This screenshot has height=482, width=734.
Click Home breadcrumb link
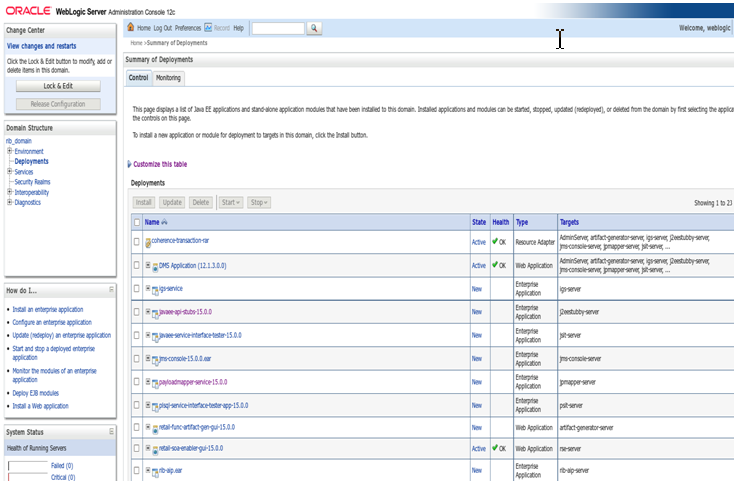[x=136, y=43]
